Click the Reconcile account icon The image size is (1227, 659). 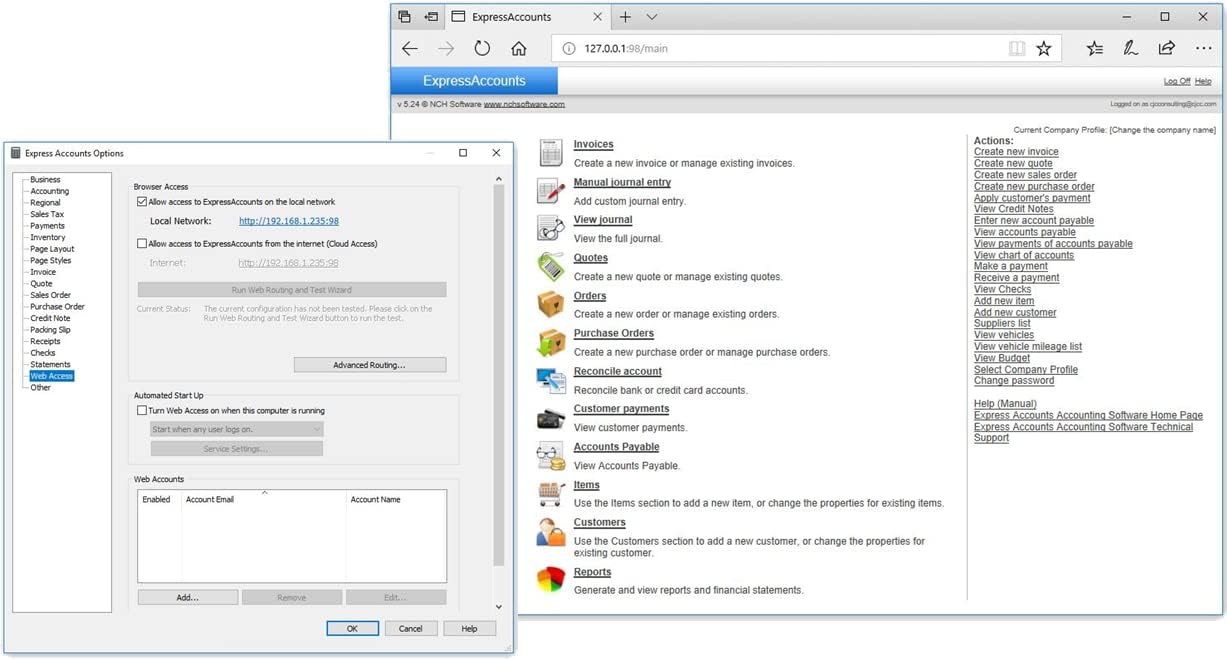(x=550, y=380)
